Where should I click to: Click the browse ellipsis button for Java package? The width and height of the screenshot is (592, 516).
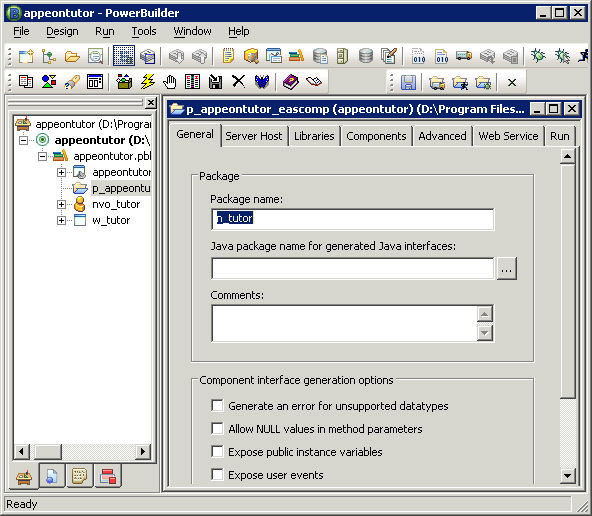click(506, 269)
